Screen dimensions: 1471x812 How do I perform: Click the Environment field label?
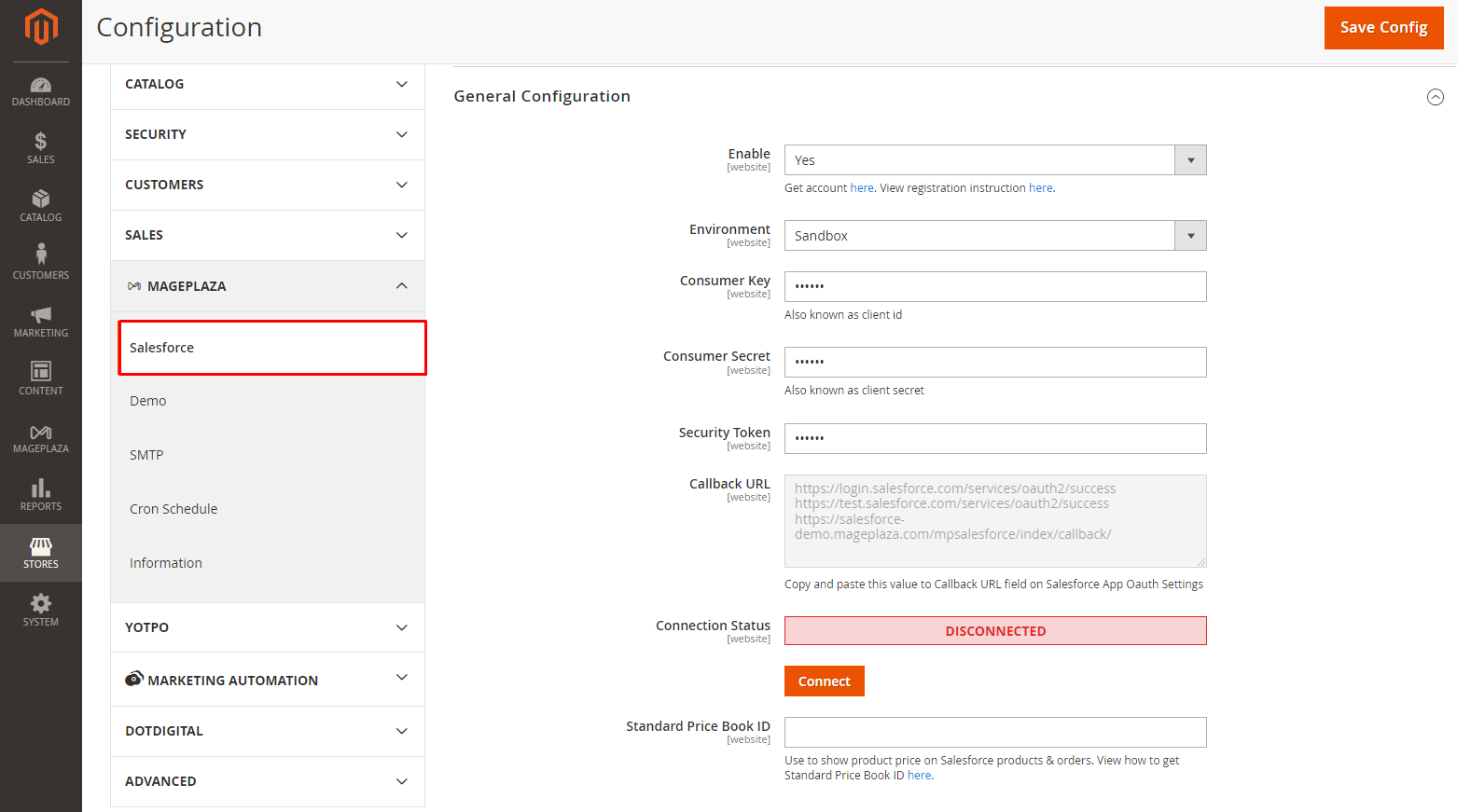pos(729,229)
